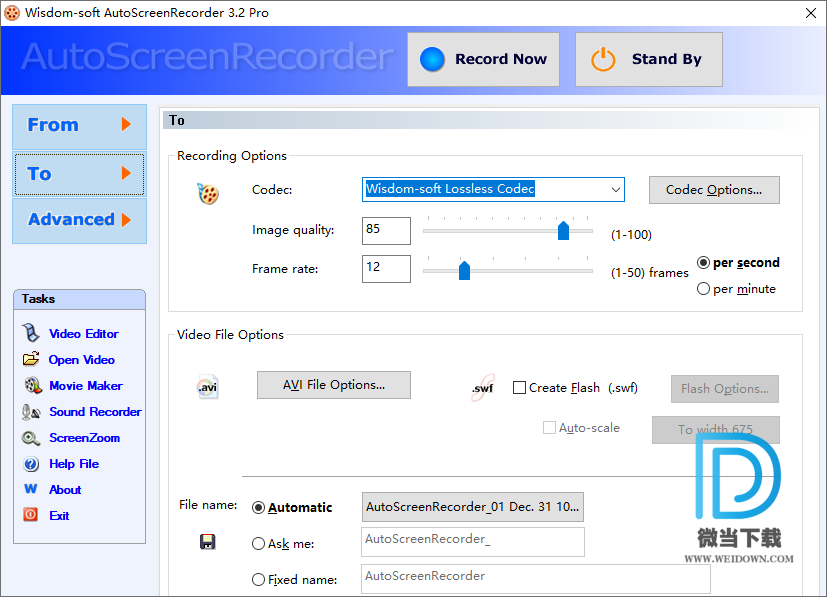Click the automatic file name preview button

point(473,507)
